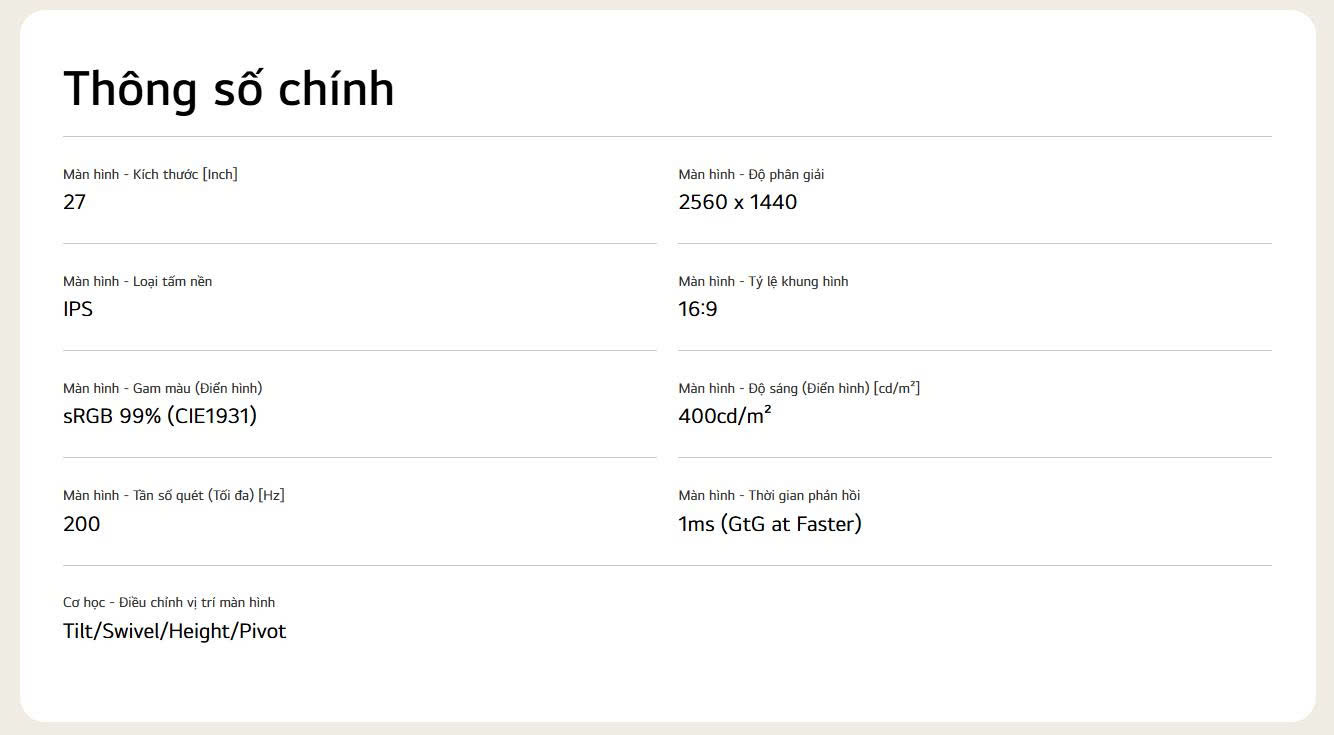Select the 1ms (GtG at Faster) value
Viewport: 1334px width, 735px height.
769,524
